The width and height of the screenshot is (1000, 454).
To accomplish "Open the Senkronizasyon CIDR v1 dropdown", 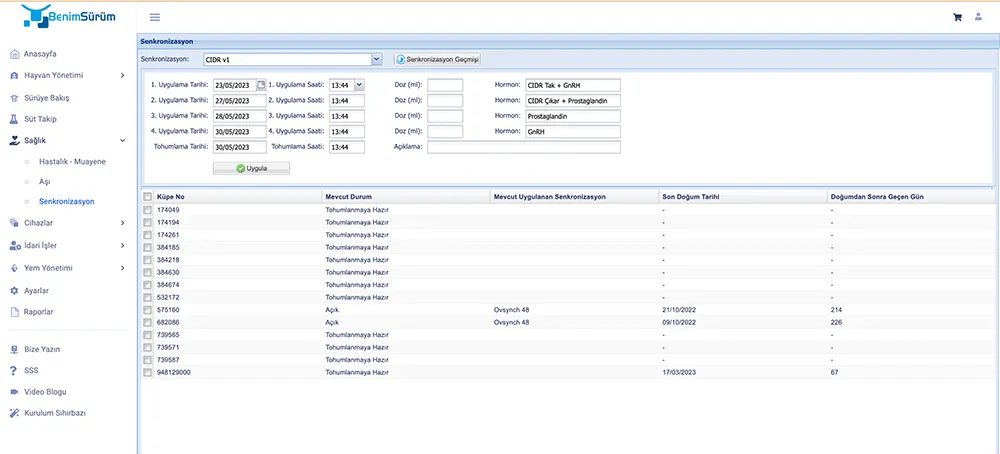I will pyautogui.click(x=376, y=60).
